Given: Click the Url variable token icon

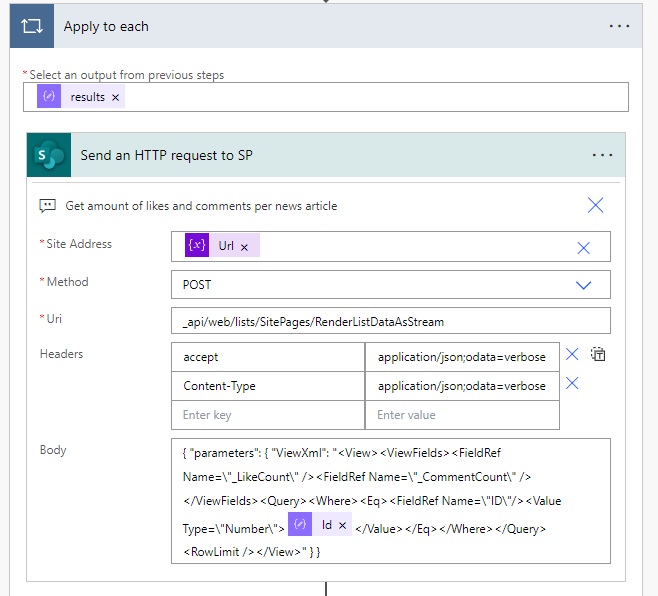Looking at the screenshot, I should (197, 245).
